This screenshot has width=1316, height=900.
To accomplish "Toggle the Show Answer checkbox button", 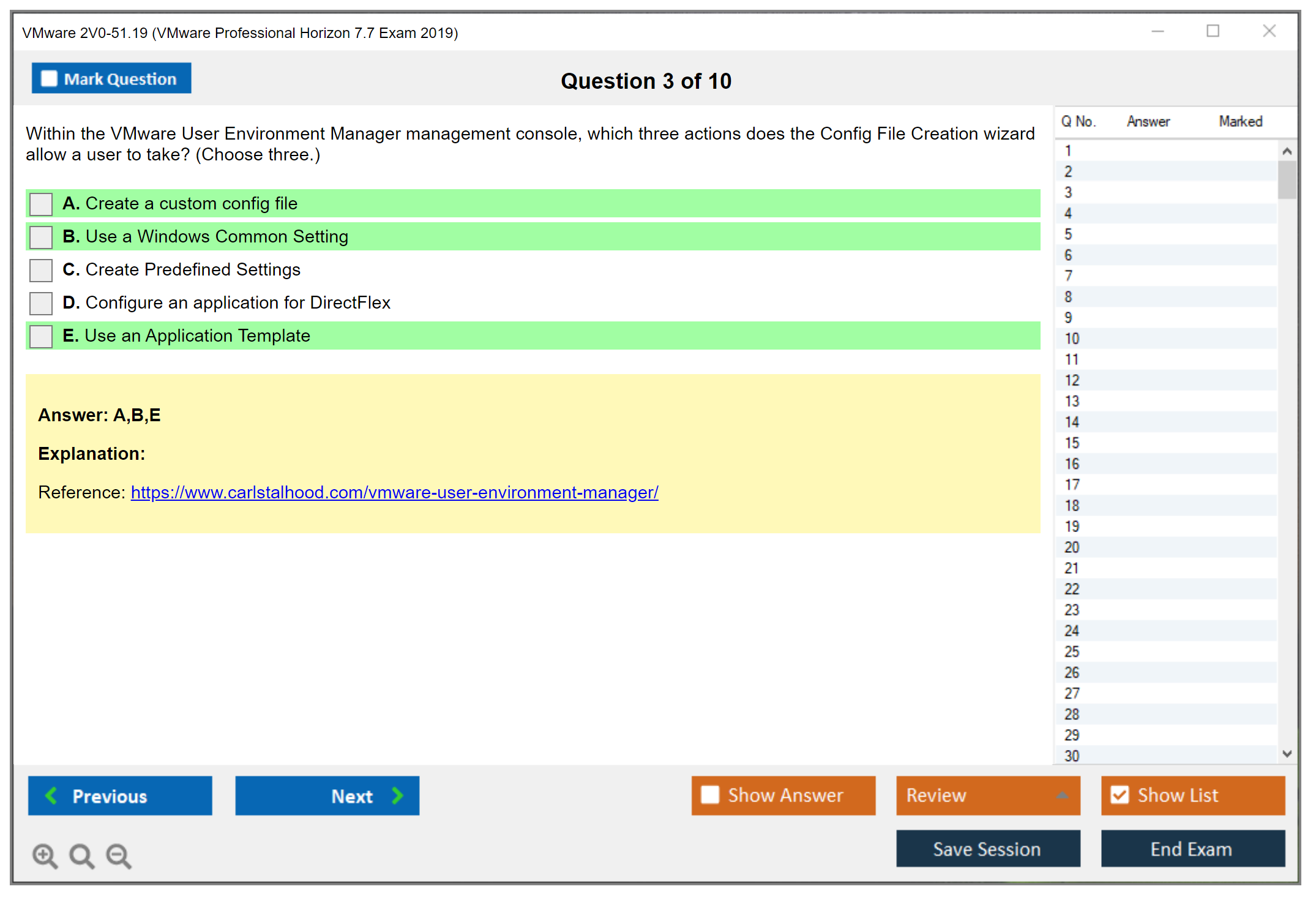I will (710, 795).
